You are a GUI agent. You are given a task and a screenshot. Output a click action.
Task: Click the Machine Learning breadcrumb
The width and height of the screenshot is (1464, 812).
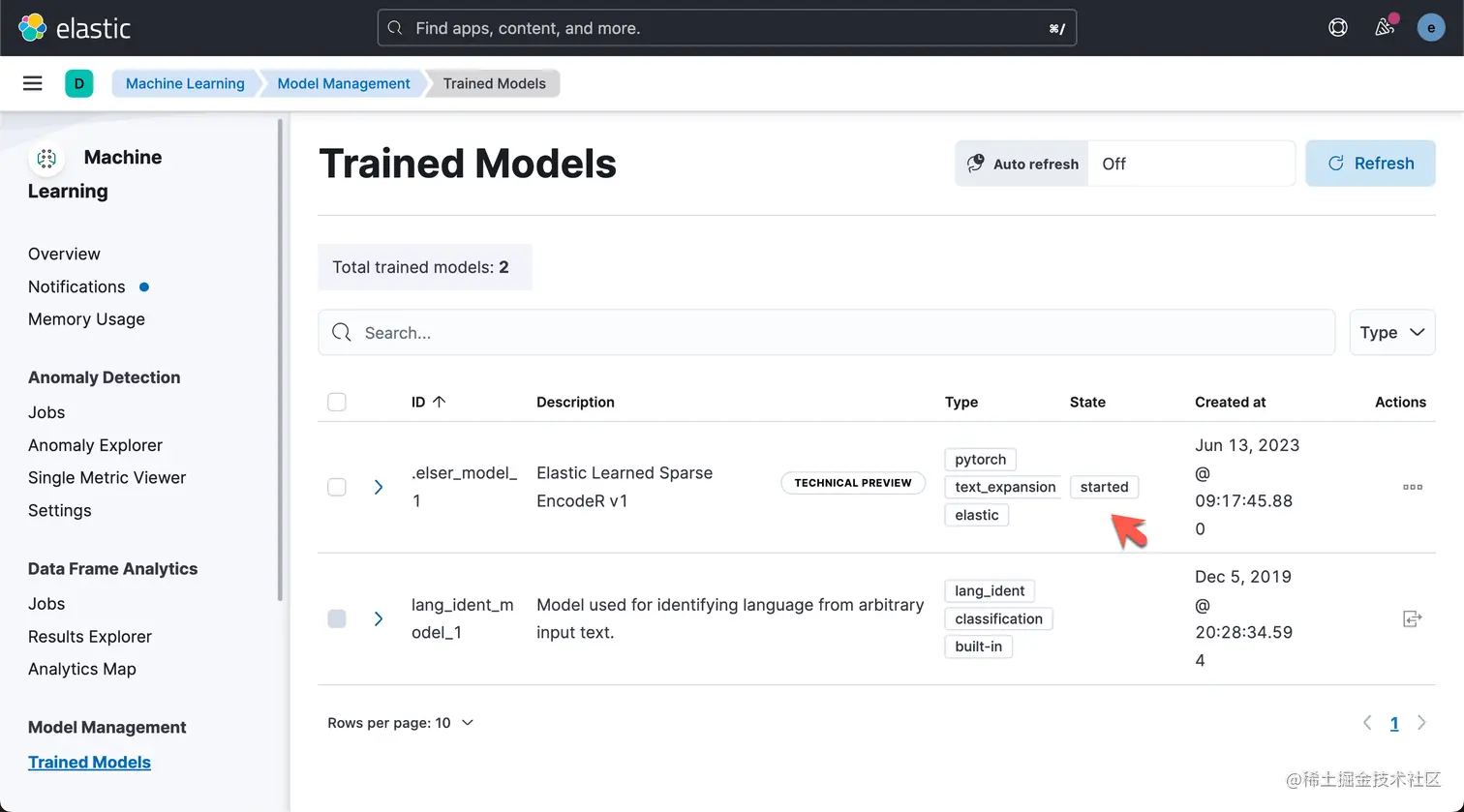pos(185,83)
